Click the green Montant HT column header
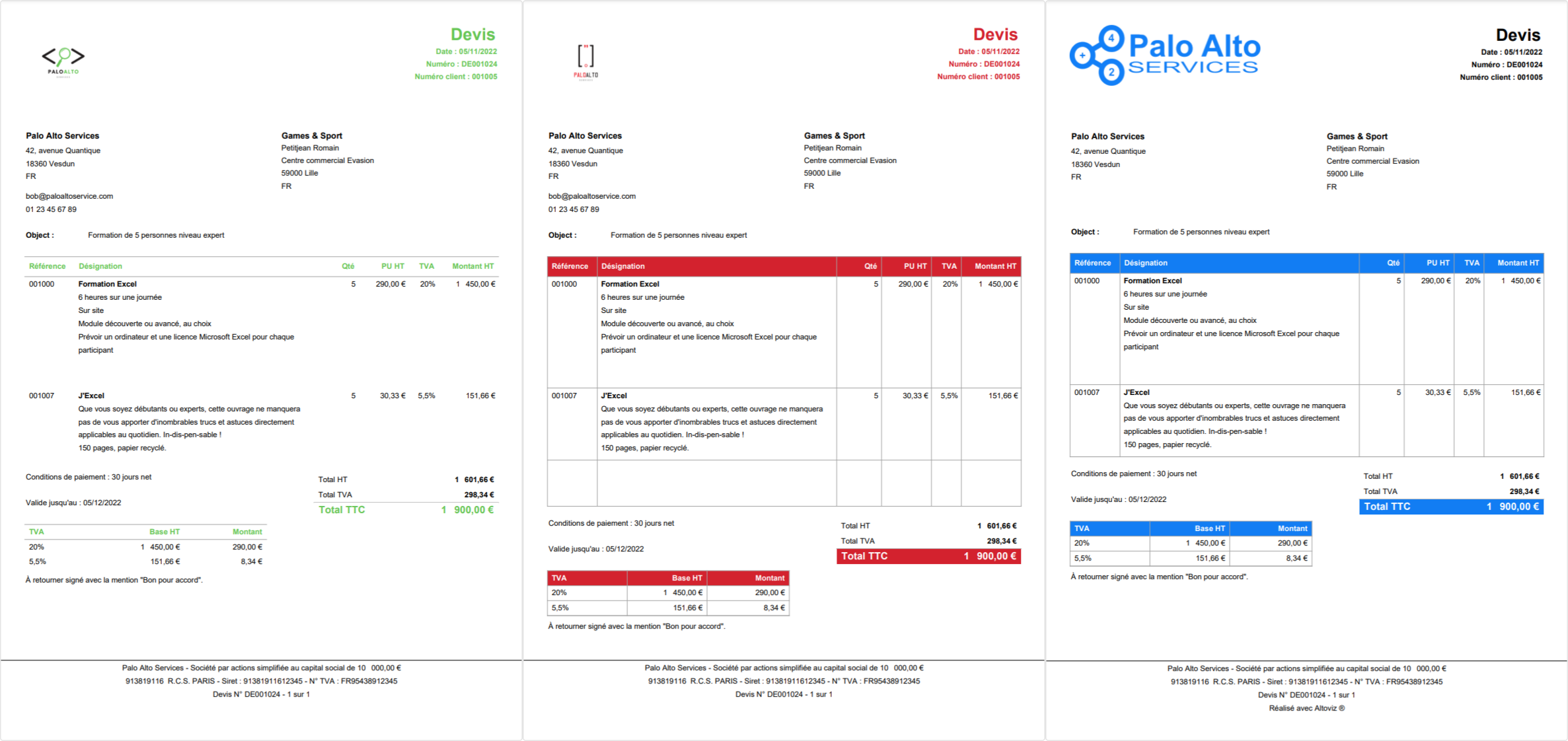 (472, 266)
